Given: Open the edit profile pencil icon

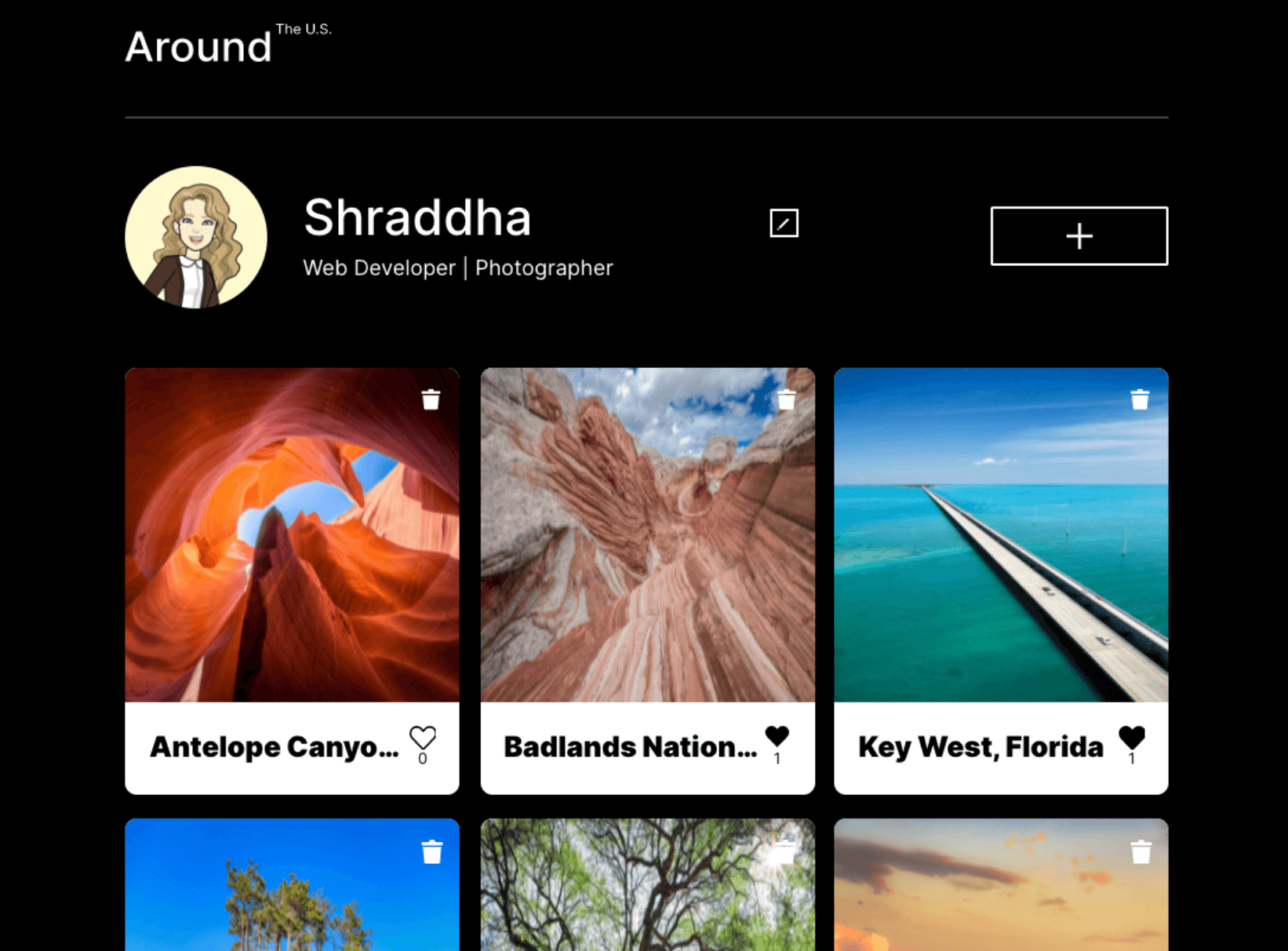Looking at the screenshot, I should [784, 224].
